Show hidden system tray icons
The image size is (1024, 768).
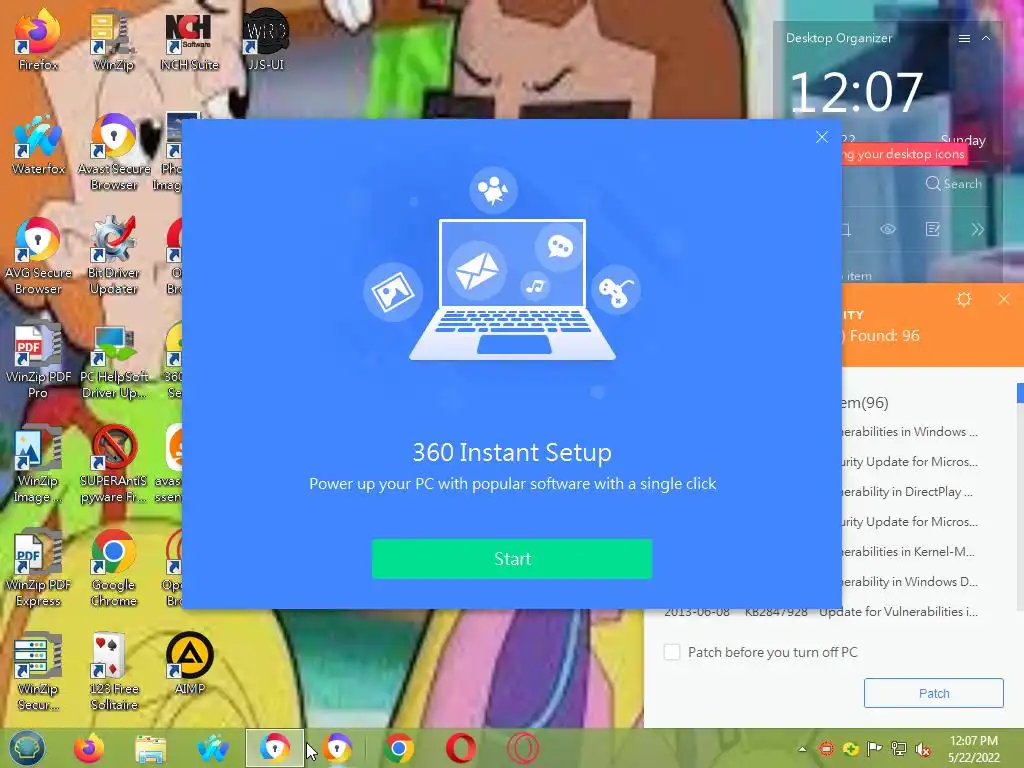pyautogui.click(x=802, y=749)
